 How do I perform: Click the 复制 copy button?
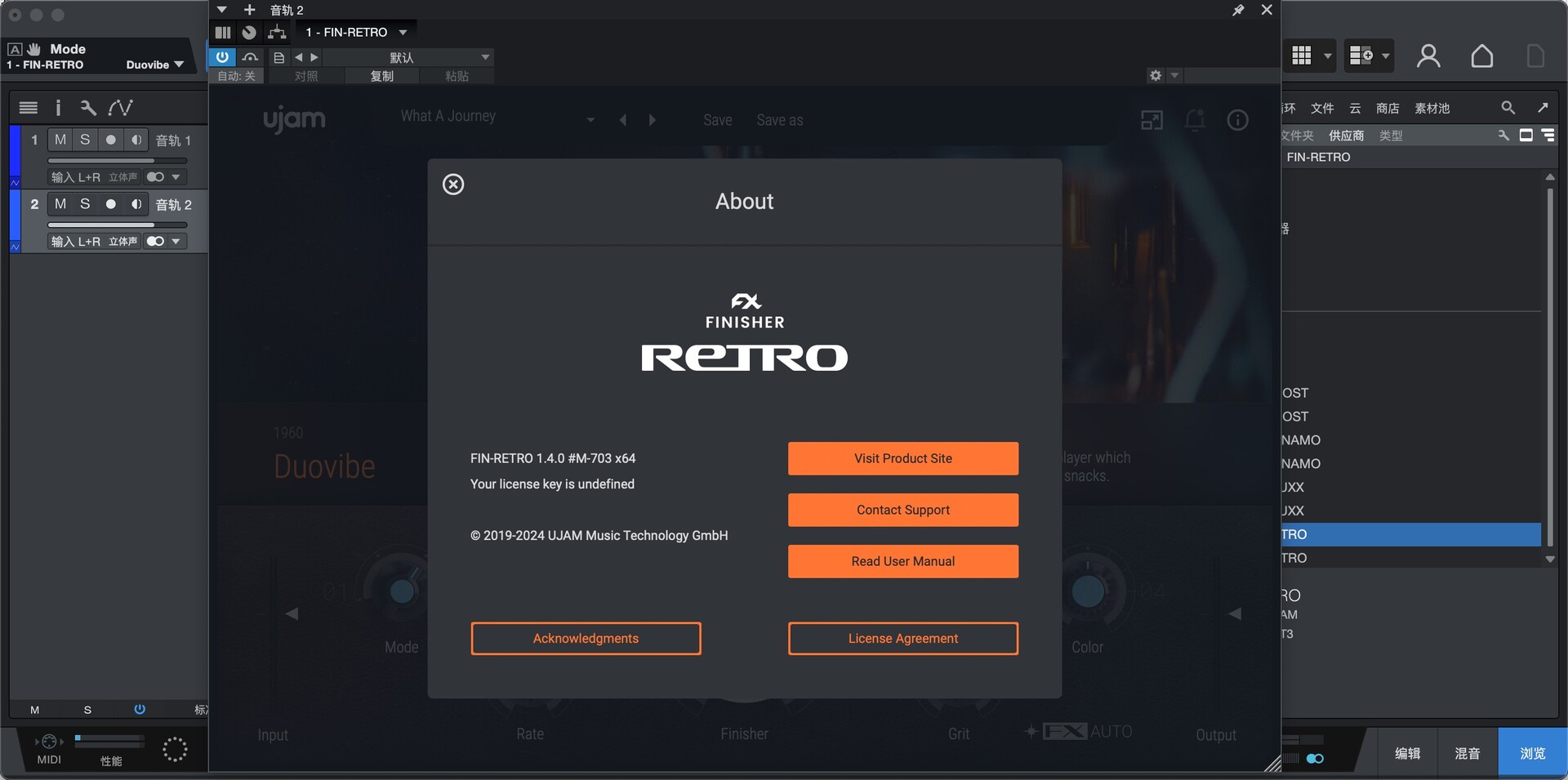382,76
